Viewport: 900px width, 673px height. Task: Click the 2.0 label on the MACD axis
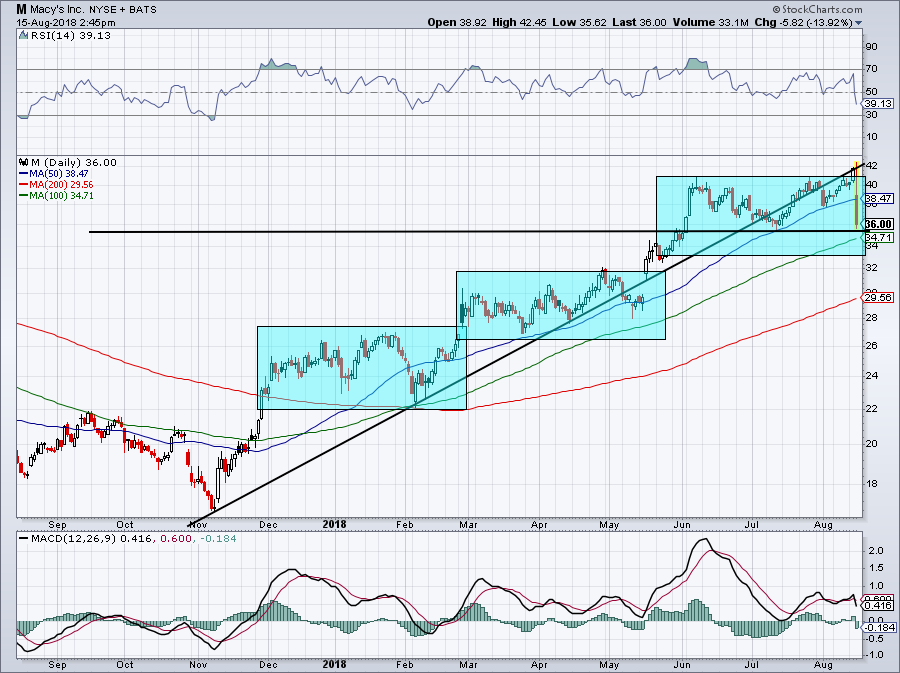tap(876, 550)
